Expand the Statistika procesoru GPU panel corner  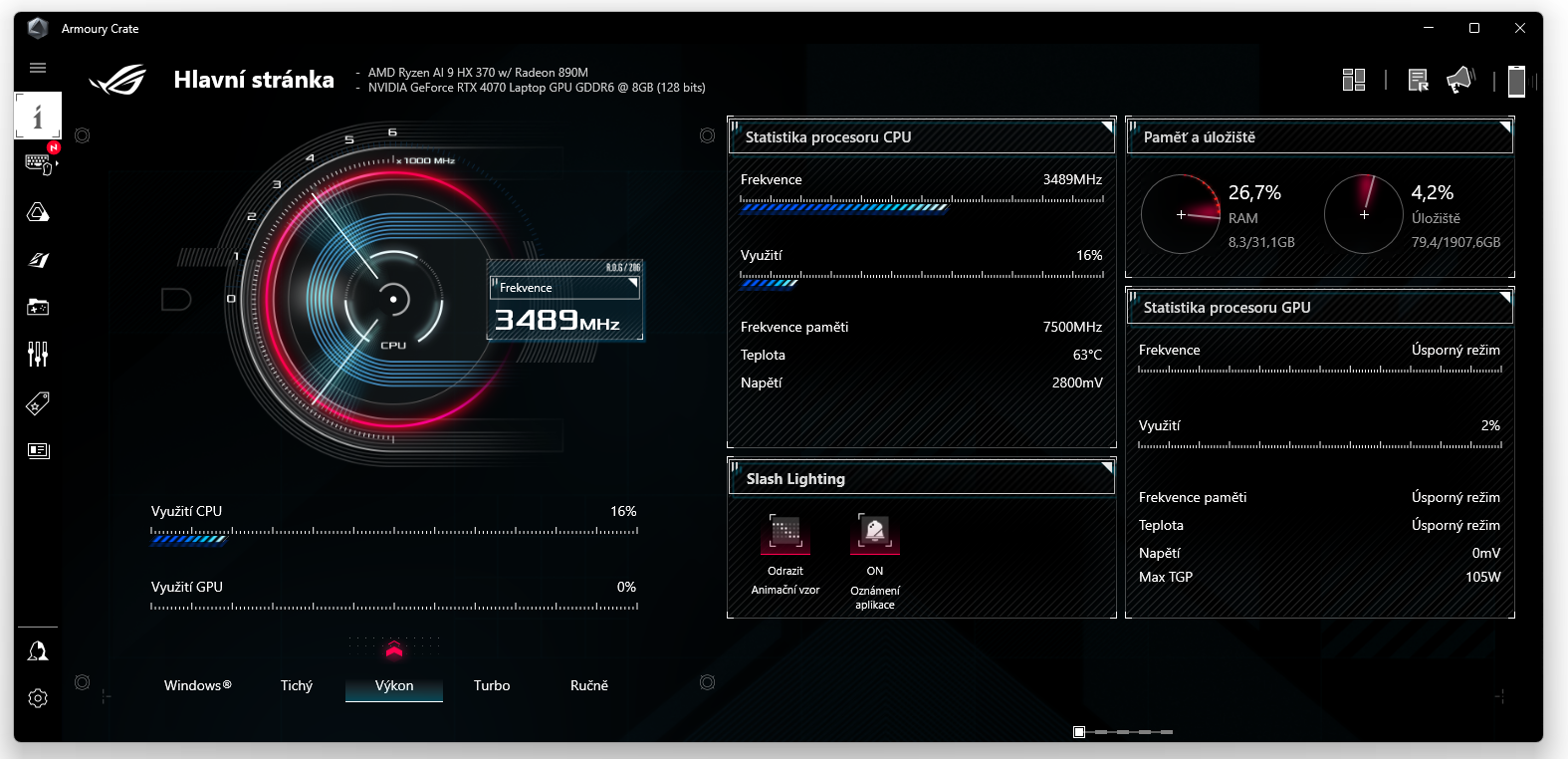tap(1505, 297)
